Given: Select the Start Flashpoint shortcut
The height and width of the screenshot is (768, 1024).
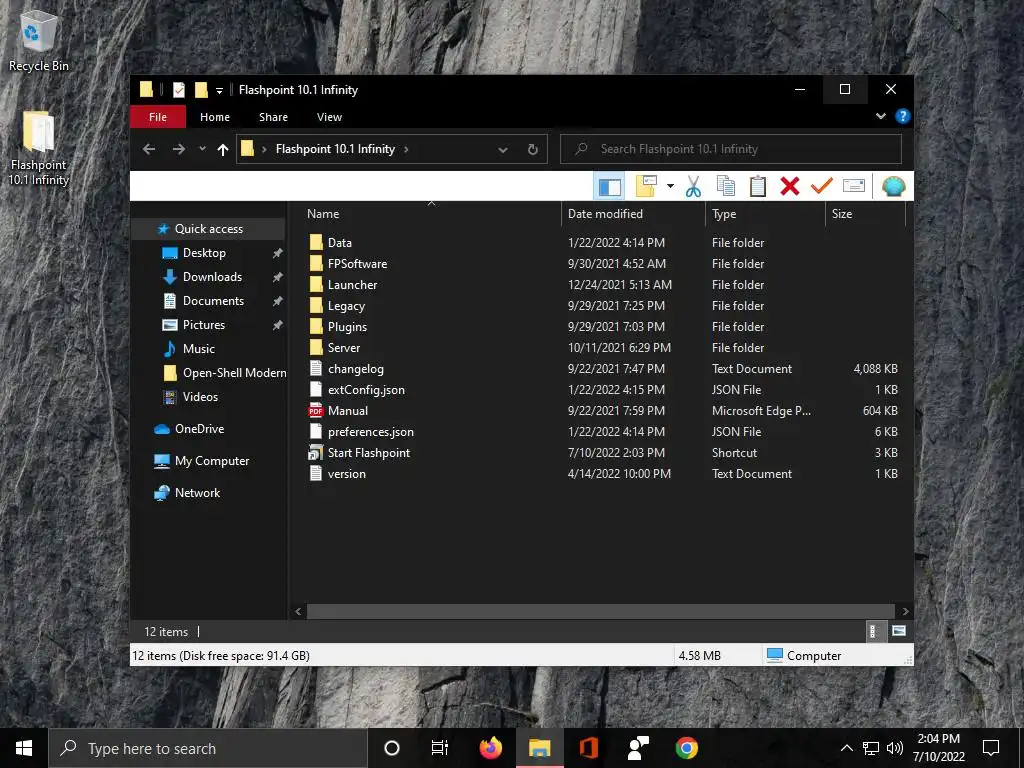Looking at the screenshot, I should point(369,453).
